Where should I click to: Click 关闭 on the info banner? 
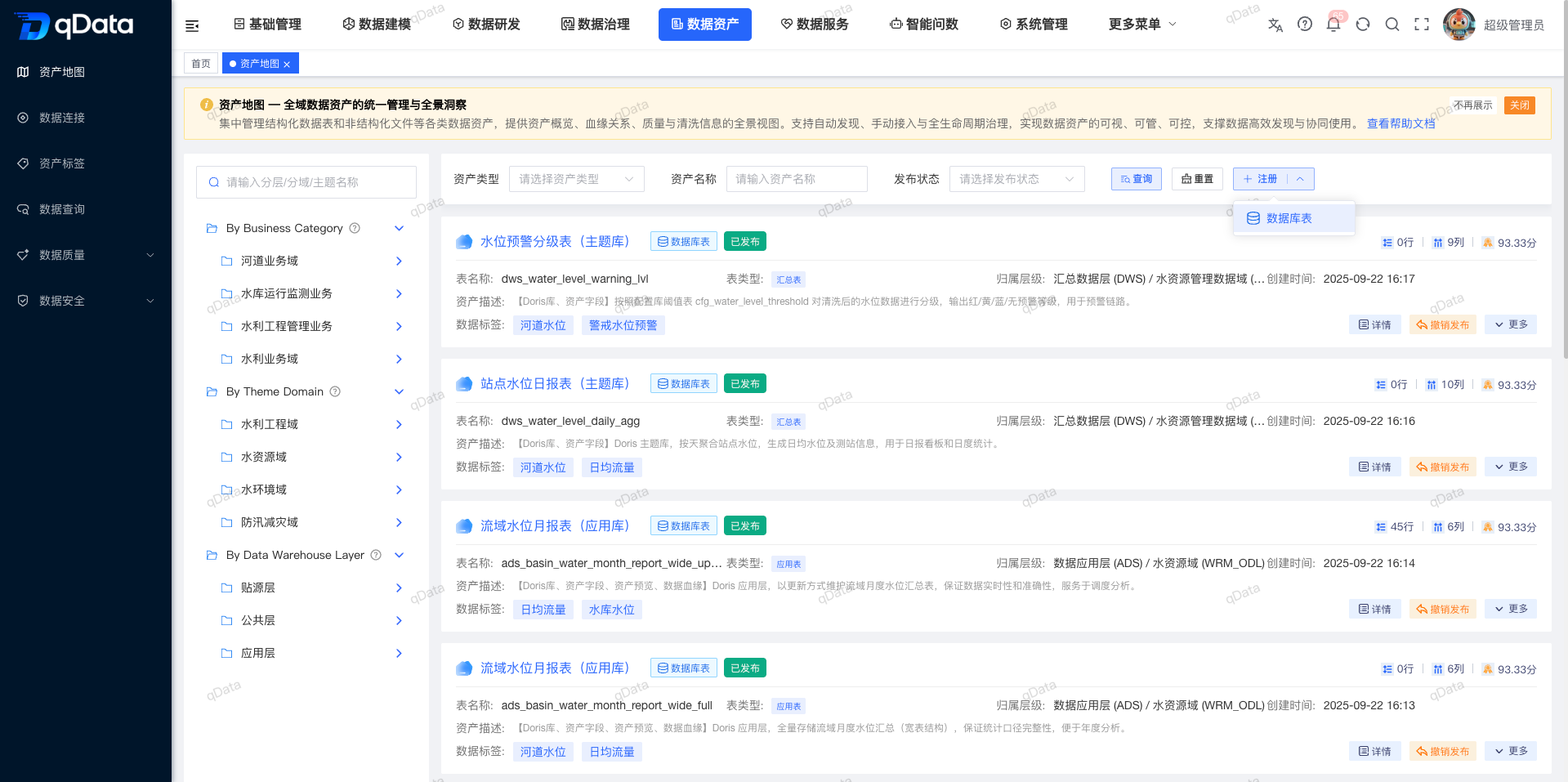1520,105
